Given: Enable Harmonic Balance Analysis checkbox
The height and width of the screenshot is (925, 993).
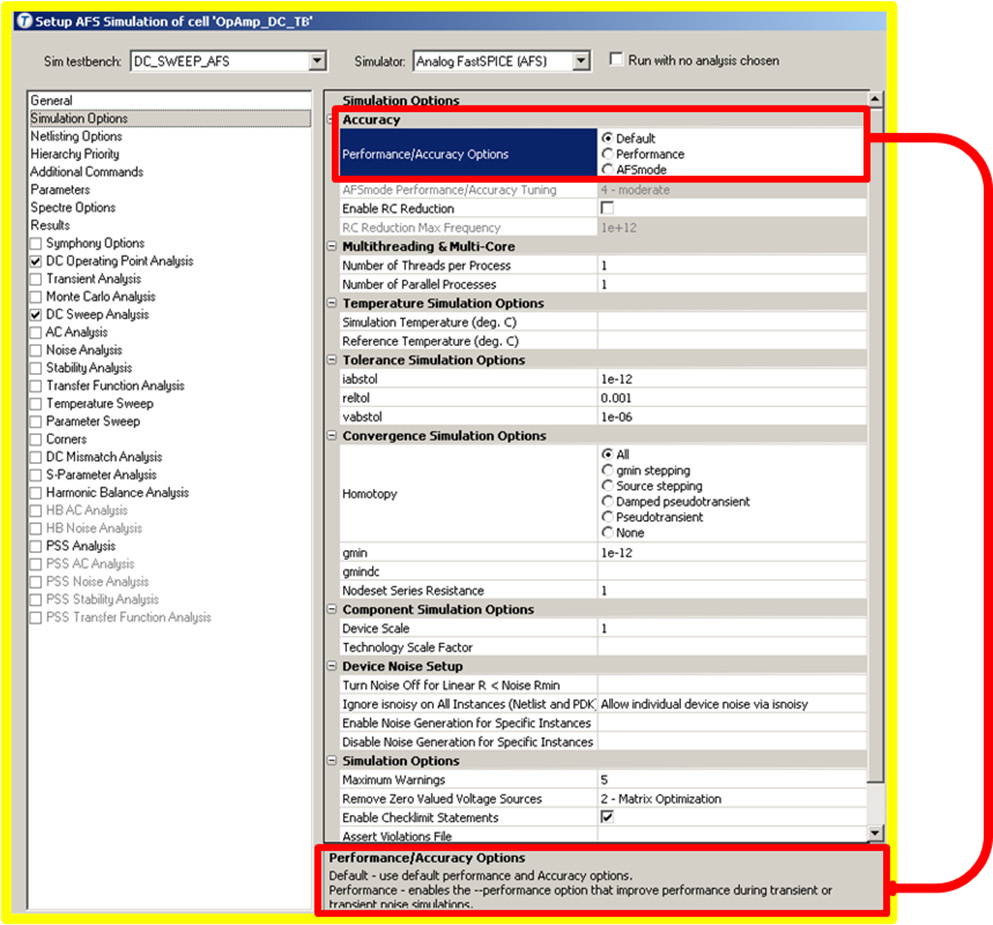Looking at the screenshot, I should pos(36,493).
